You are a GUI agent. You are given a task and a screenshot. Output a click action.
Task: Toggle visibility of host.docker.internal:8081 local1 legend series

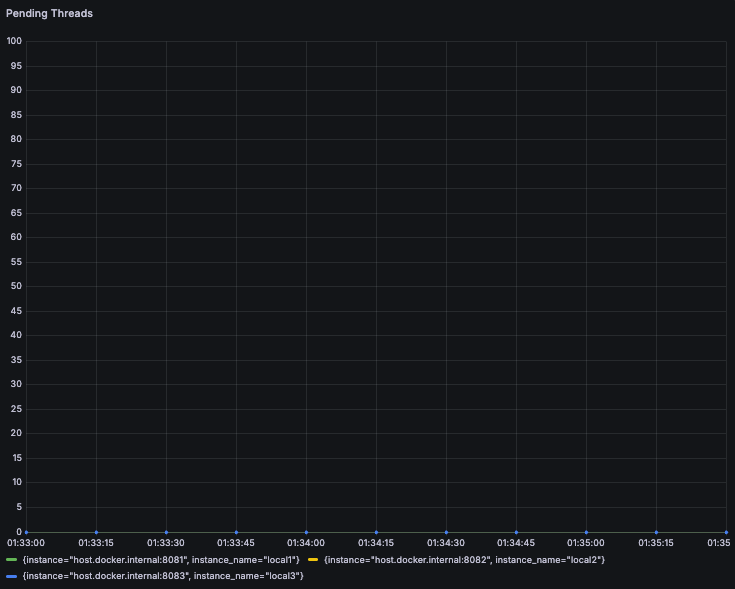tap(161, 559)
